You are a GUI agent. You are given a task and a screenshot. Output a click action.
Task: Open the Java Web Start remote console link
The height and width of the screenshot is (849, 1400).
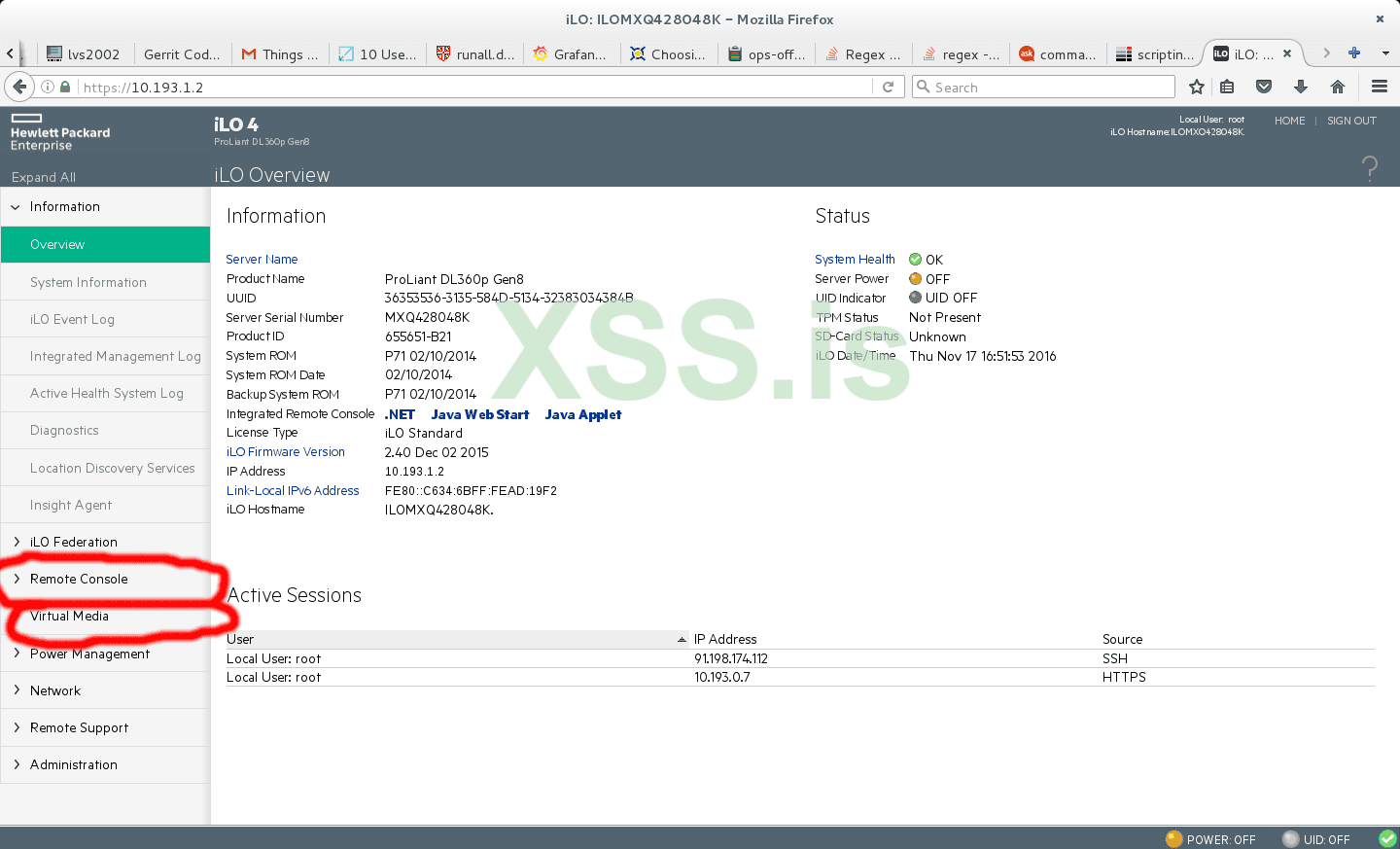point(479,413)
